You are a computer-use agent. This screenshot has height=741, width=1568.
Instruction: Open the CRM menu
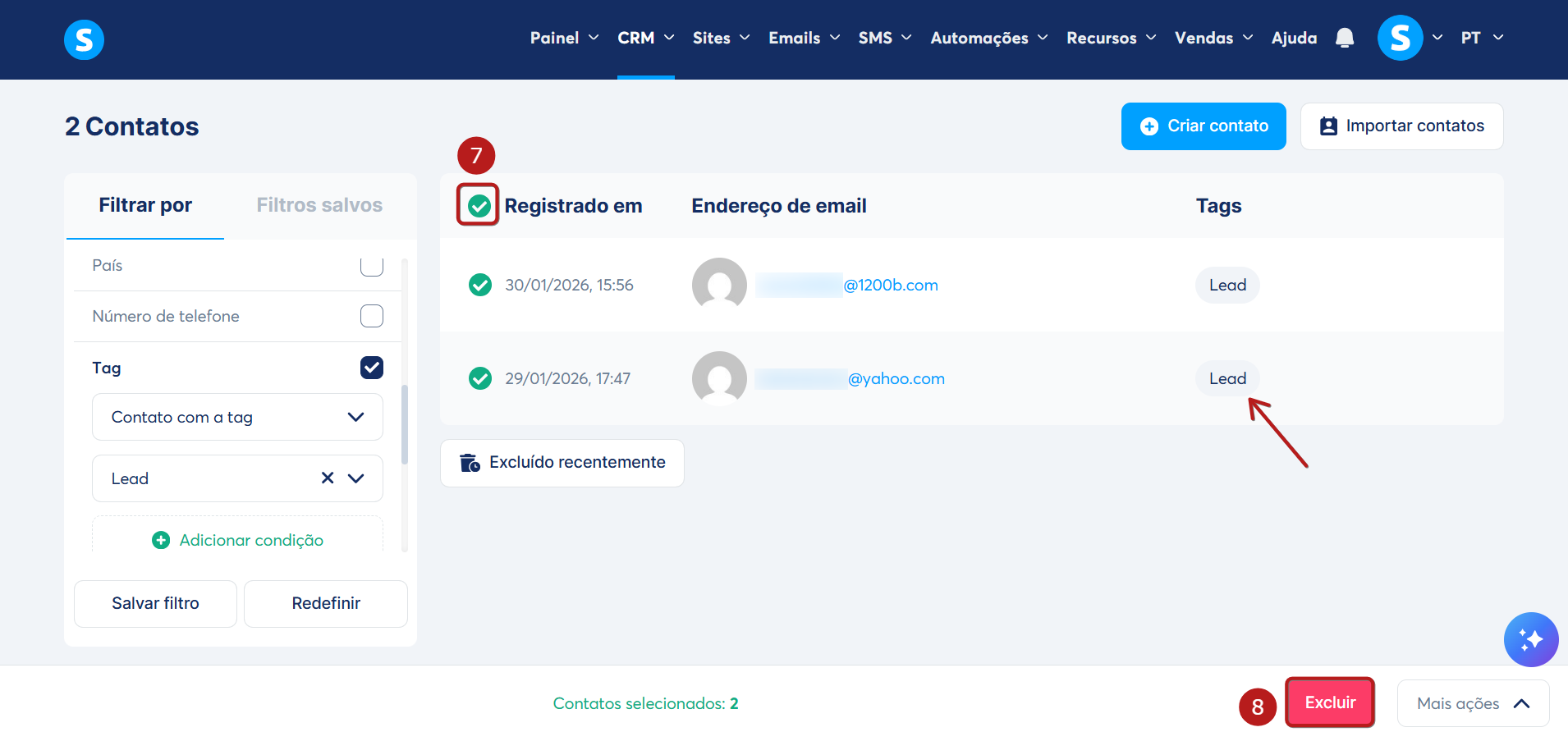pyautogui.click(x=646, y=38)
